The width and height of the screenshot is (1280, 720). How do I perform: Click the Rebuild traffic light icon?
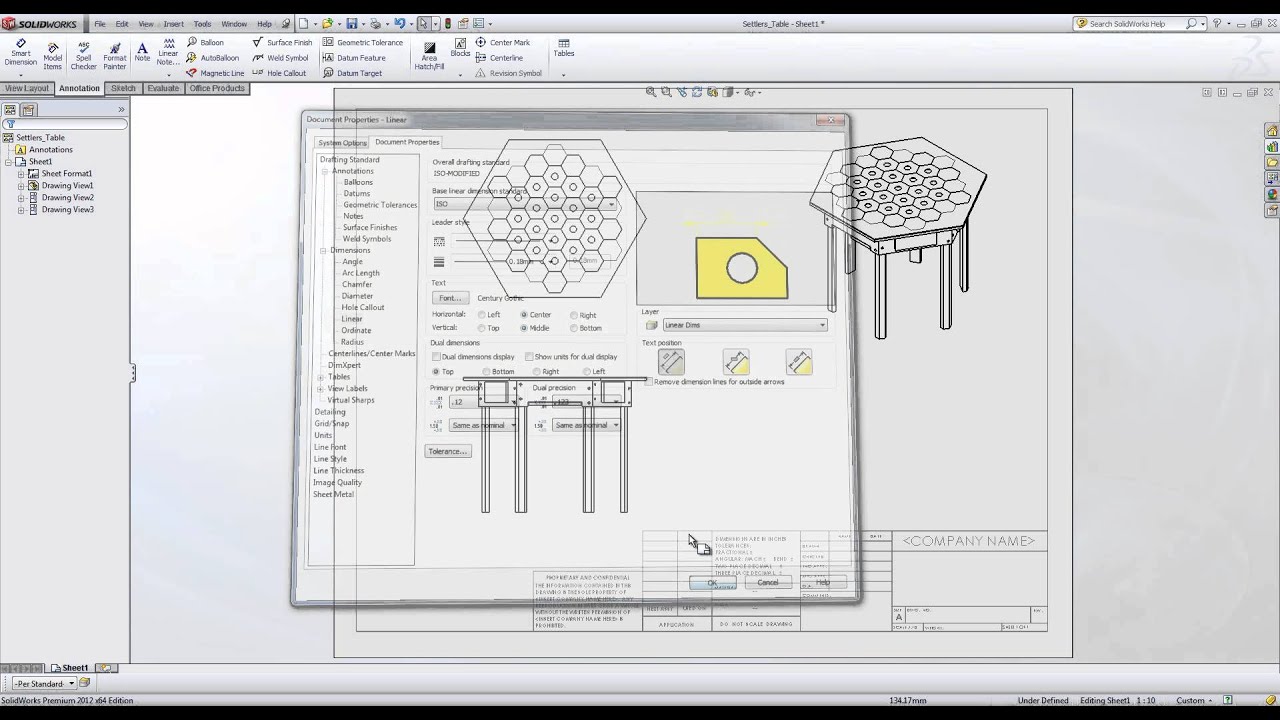(447, 23)
